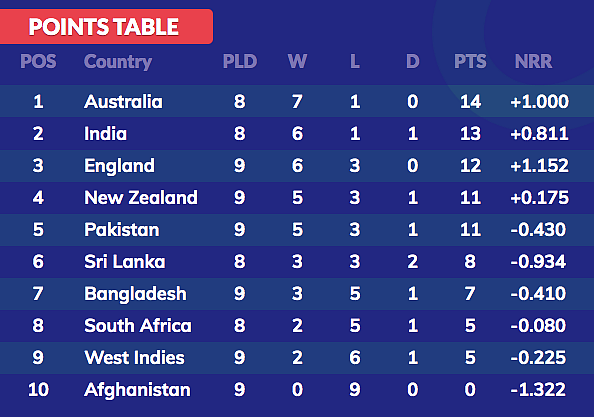Click England's +1.152 NRR value
Screen dimensions: 594x417
539,166
